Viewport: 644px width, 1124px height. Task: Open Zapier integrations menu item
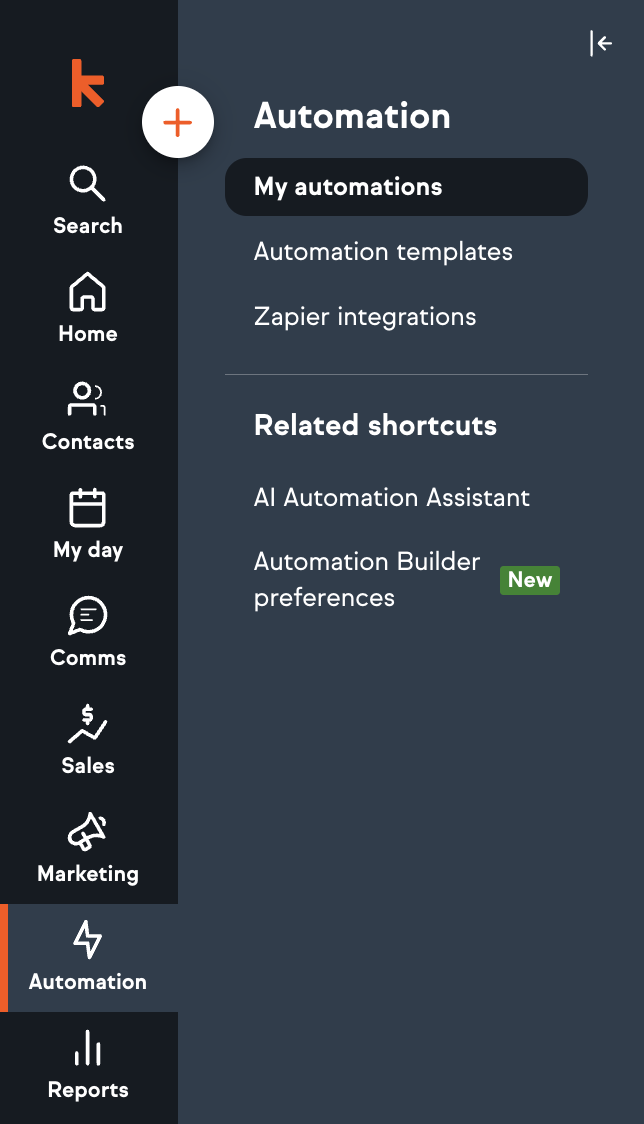click(x=365, y=317)
